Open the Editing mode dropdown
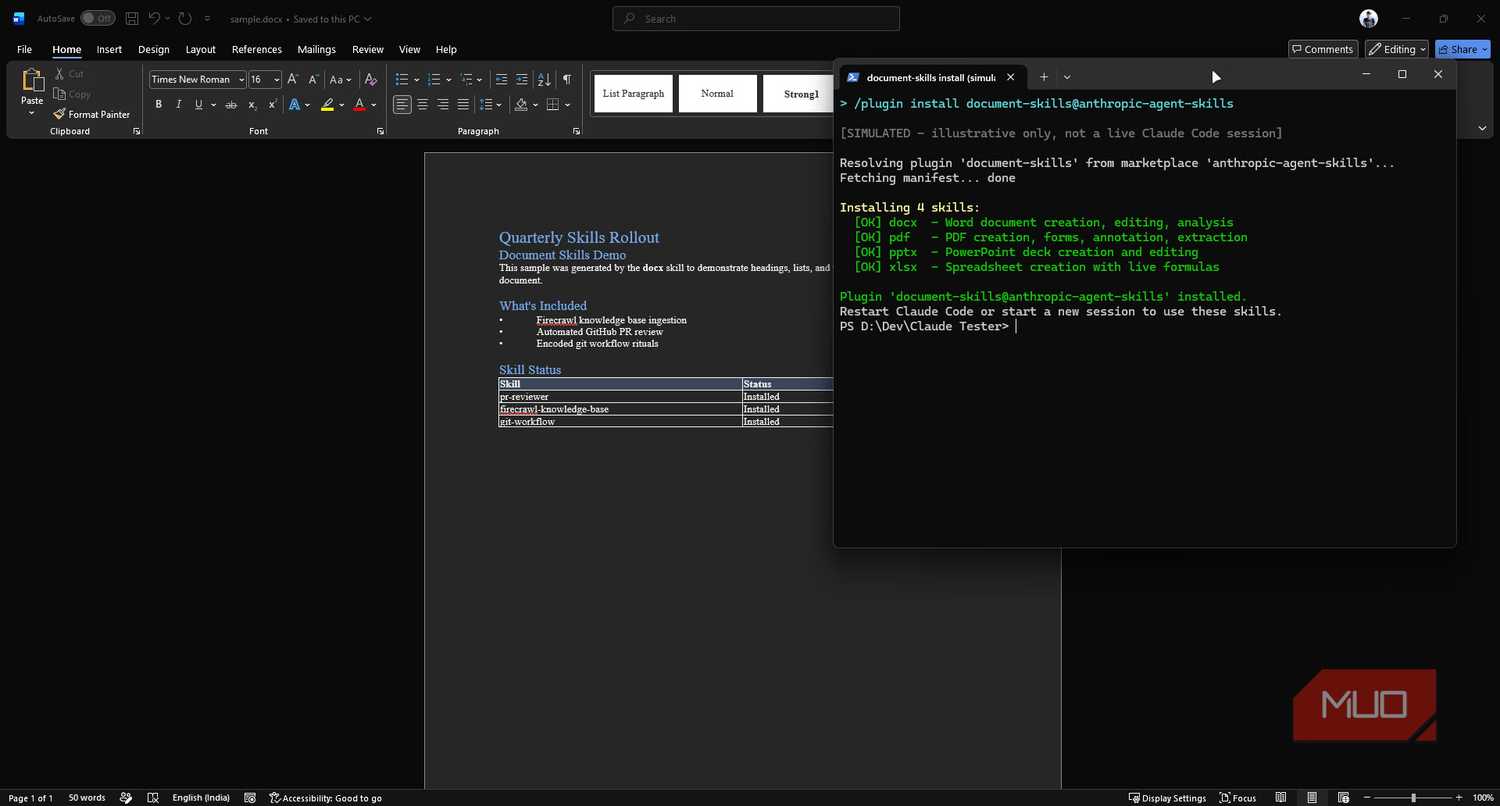 (x=1397, y=49)
